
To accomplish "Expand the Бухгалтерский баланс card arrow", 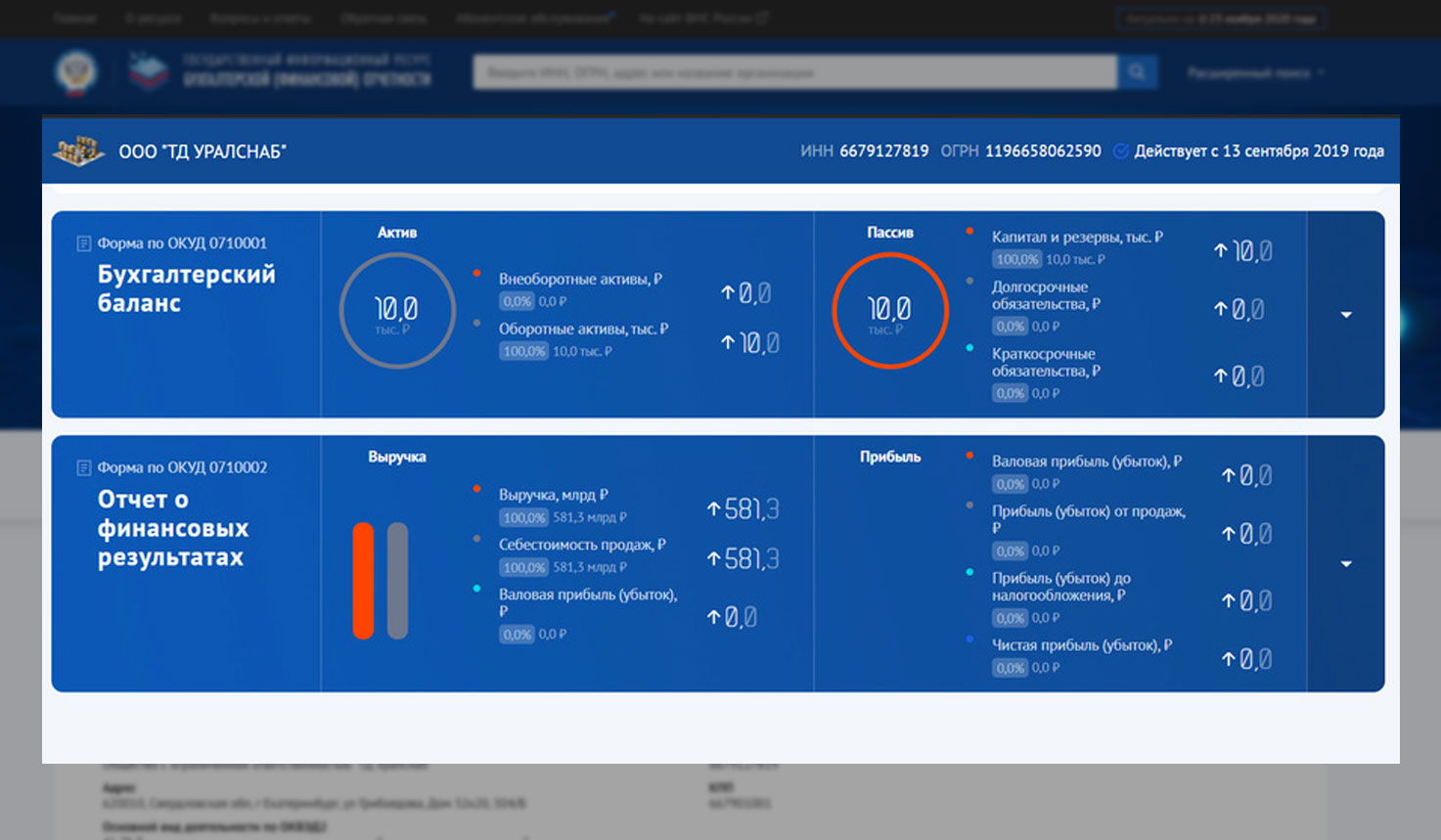I will coord(1346,315).
